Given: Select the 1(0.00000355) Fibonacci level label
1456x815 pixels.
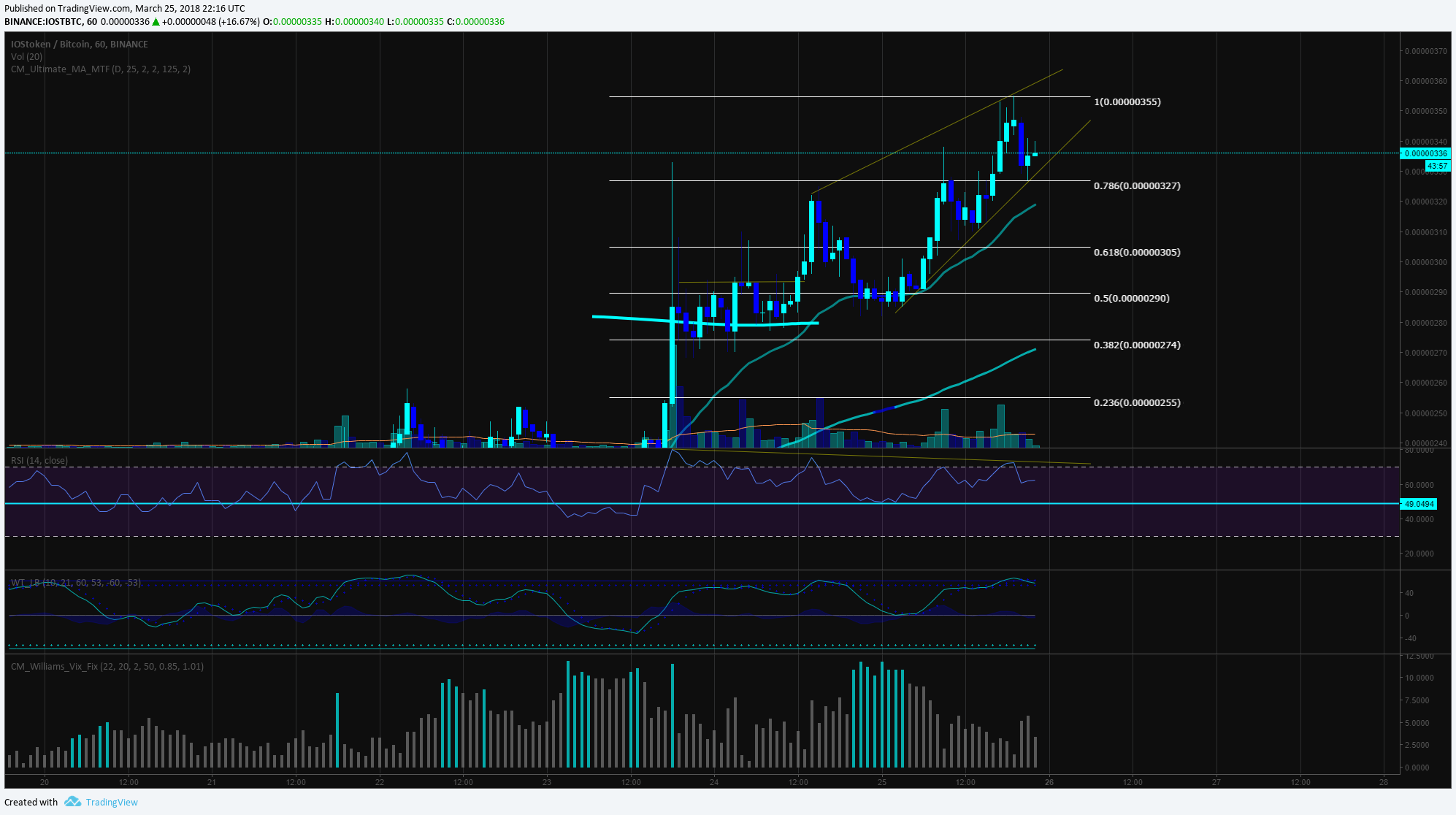Looking at the screenshot, I should 1127,102.
